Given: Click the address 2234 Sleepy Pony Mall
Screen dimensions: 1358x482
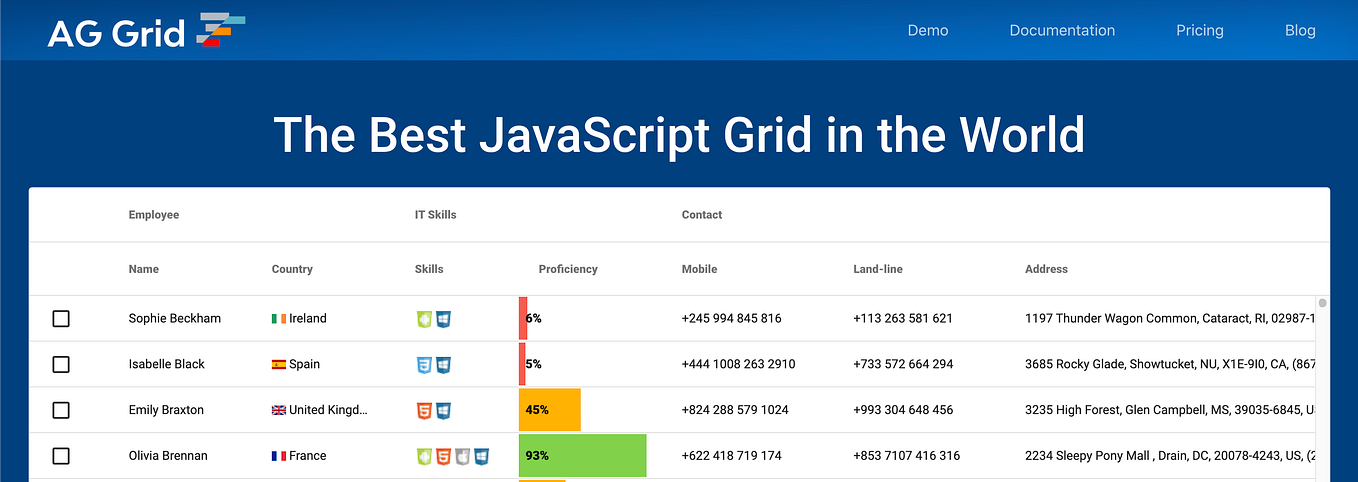Looking at the screenshot, I should [x=1170, y=456].
